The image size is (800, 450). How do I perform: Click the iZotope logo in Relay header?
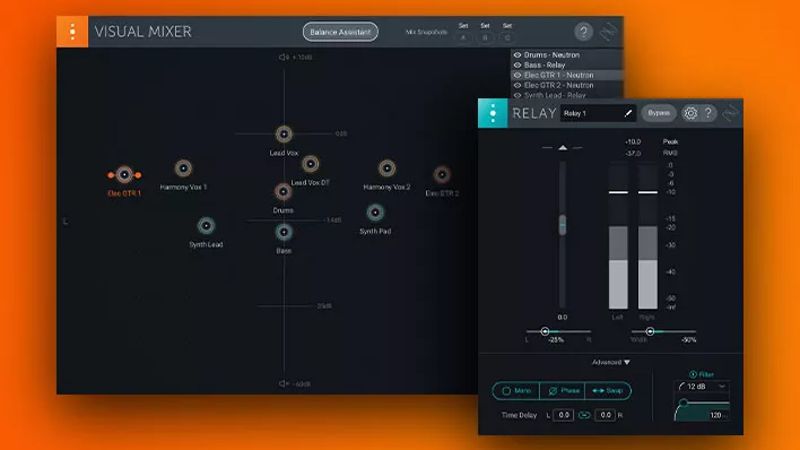[730, 113]
